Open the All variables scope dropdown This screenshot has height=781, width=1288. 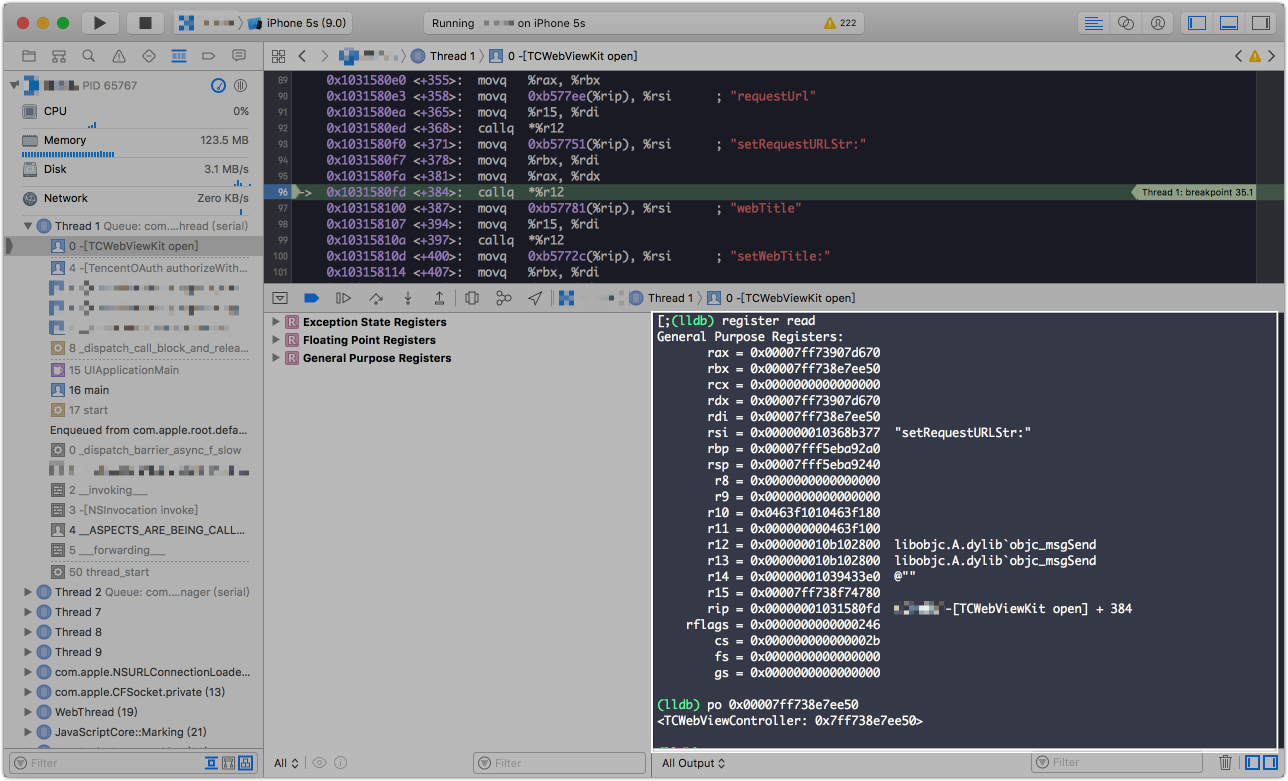click(x=286, y=763)
